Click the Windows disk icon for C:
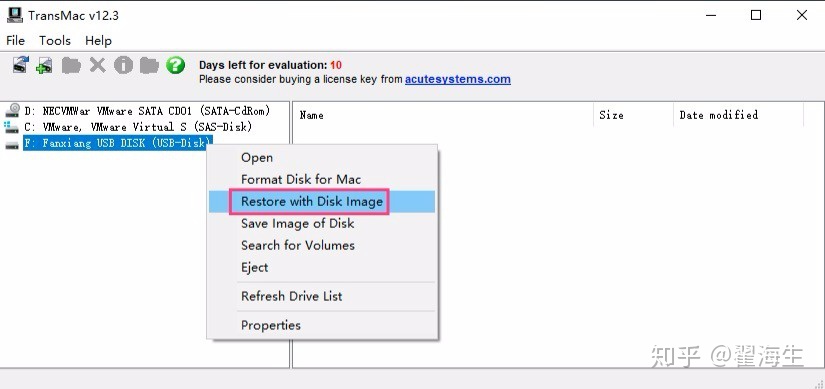The width and height of the screenshot is (825, 389). pyautogui.click(x=11, y=127)
